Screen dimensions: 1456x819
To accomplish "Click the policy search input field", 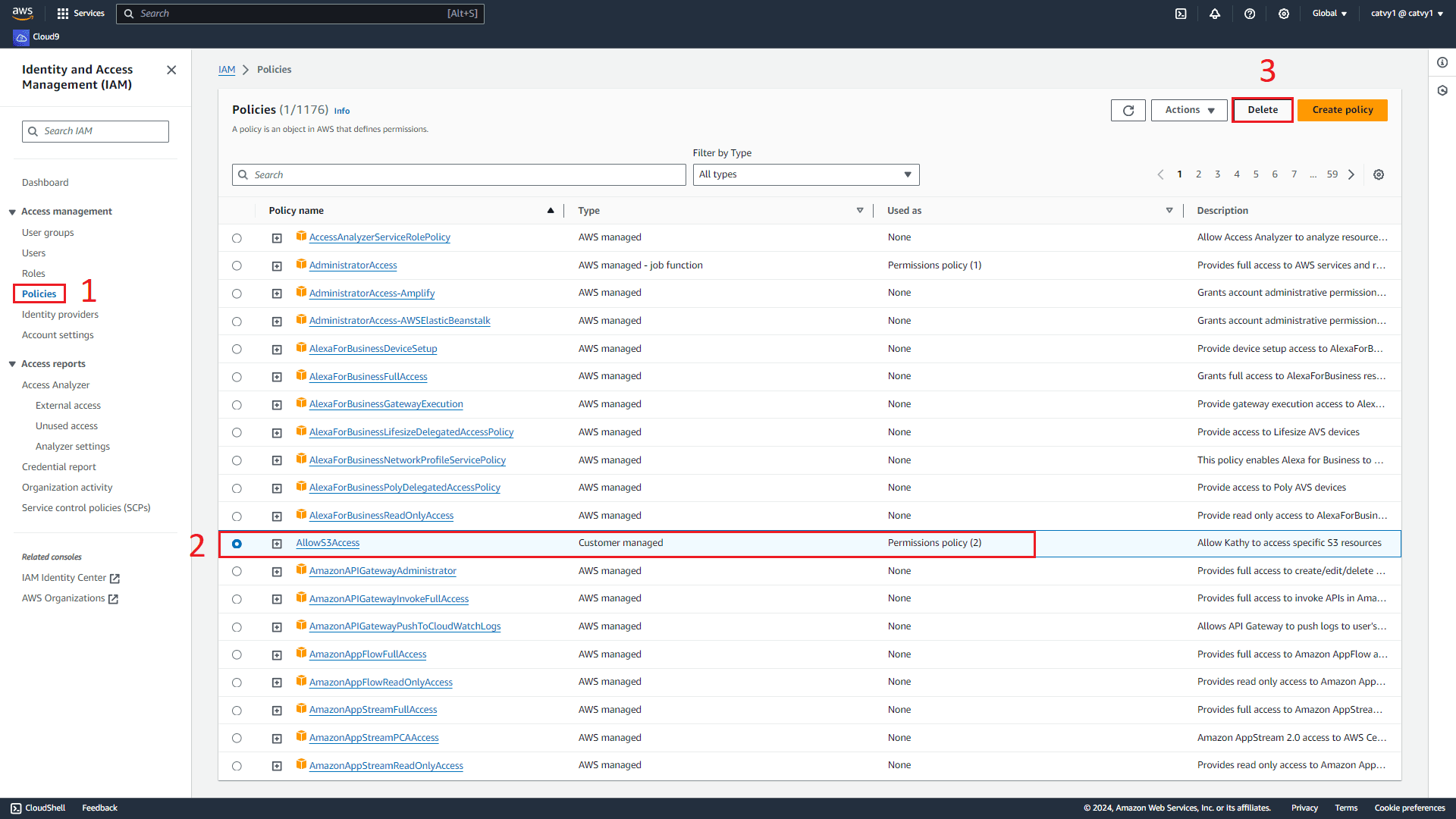I will point(459,174).
